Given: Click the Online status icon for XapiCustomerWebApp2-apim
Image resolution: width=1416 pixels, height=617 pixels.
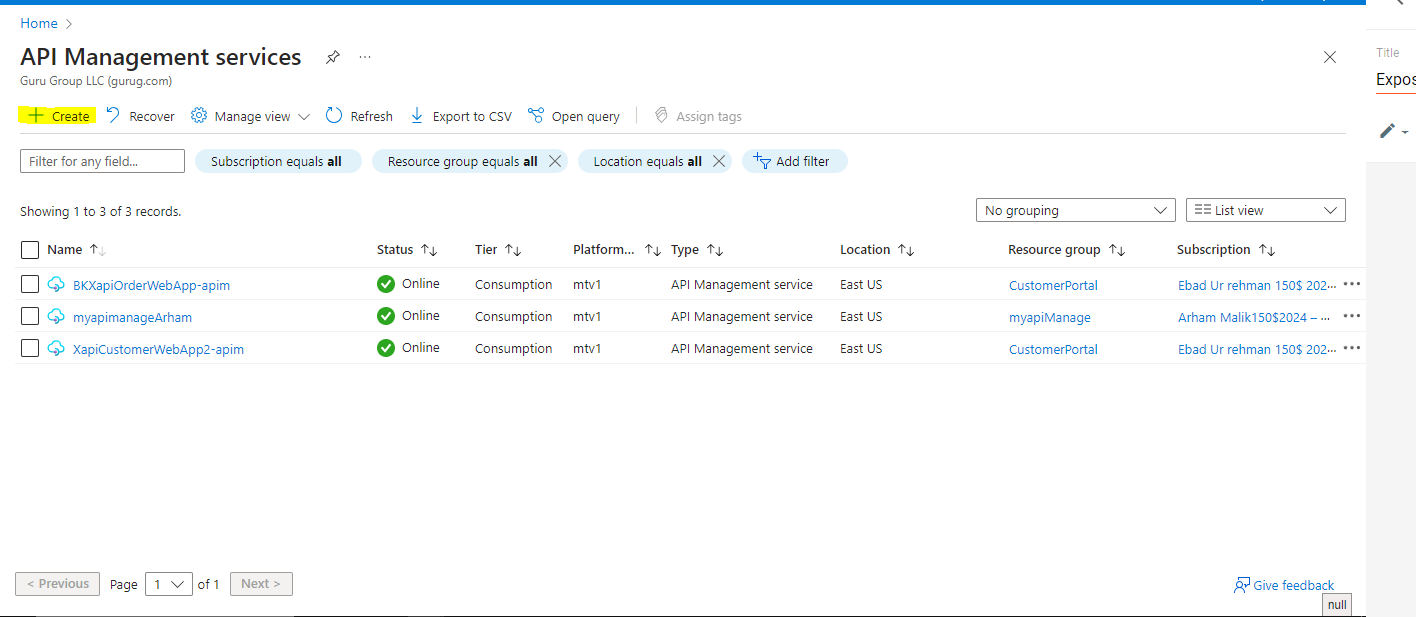Looking at the screenshot, I should tap(386, 348).
